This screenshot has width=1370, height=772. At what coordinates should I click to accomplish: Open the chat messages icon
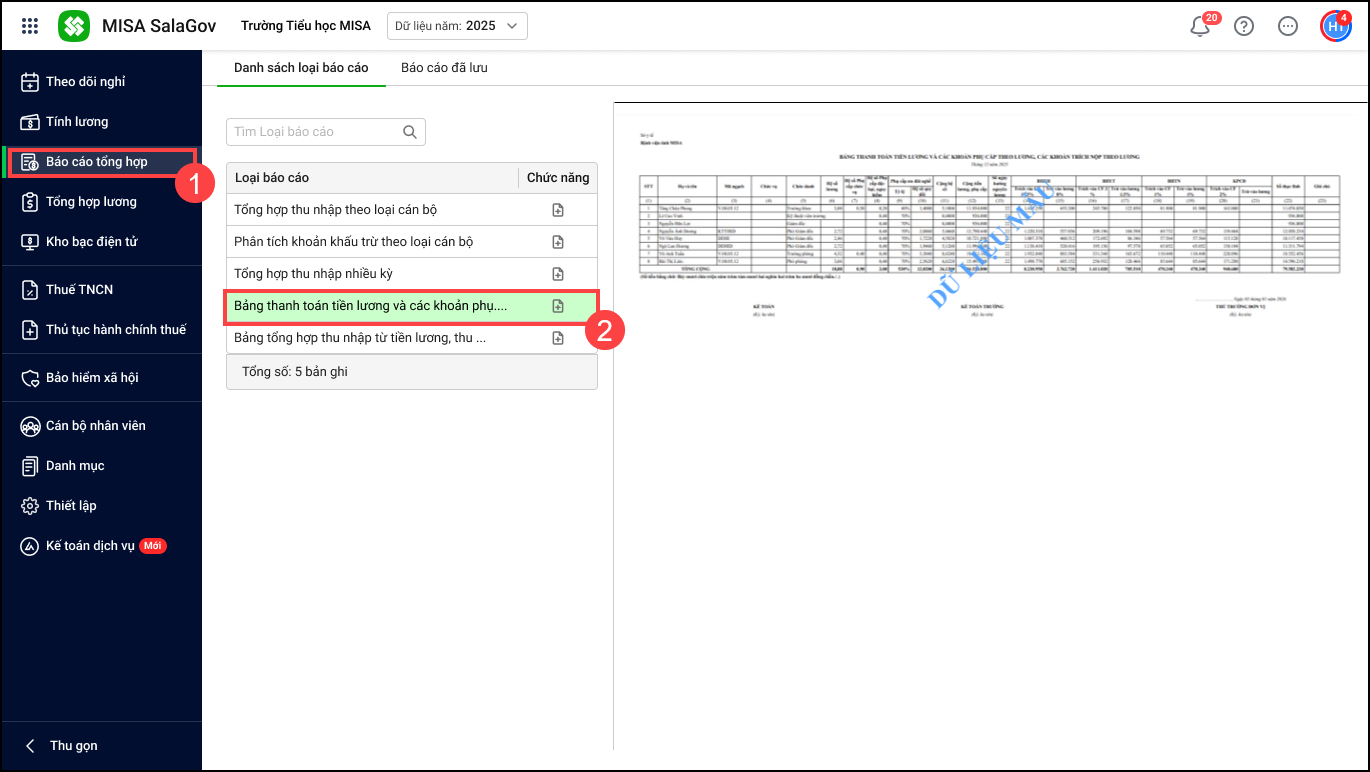[1288, 27]
